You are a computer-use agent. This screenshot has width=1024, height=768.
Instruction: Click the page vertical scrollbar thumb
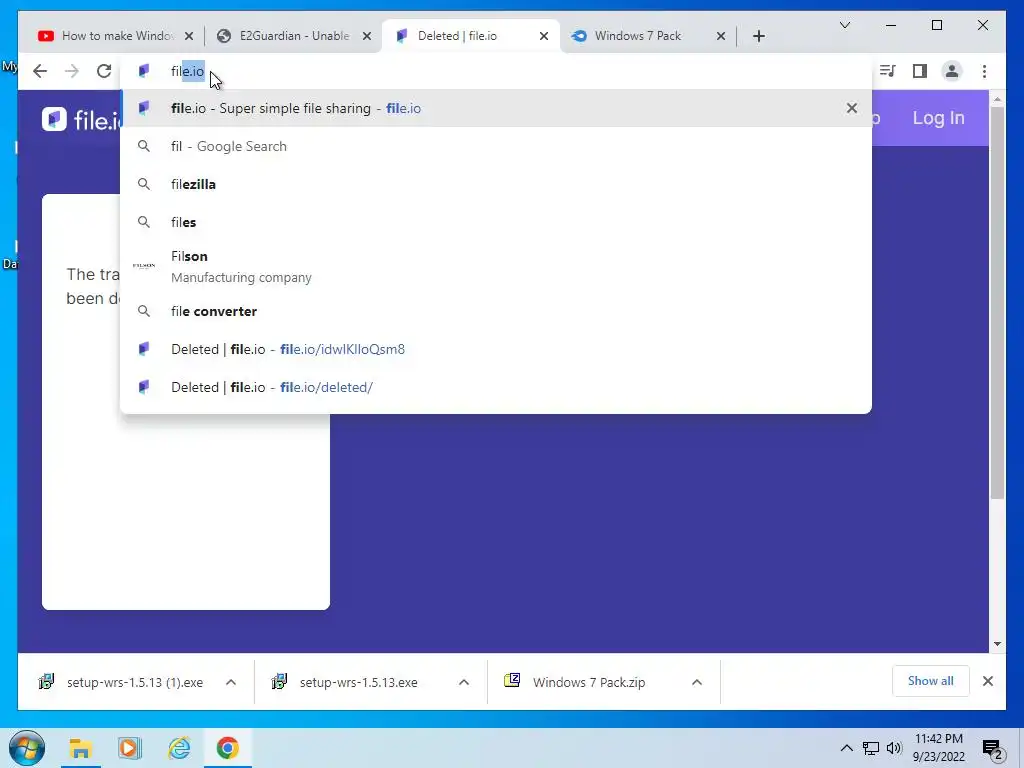[x=997, y=303]
